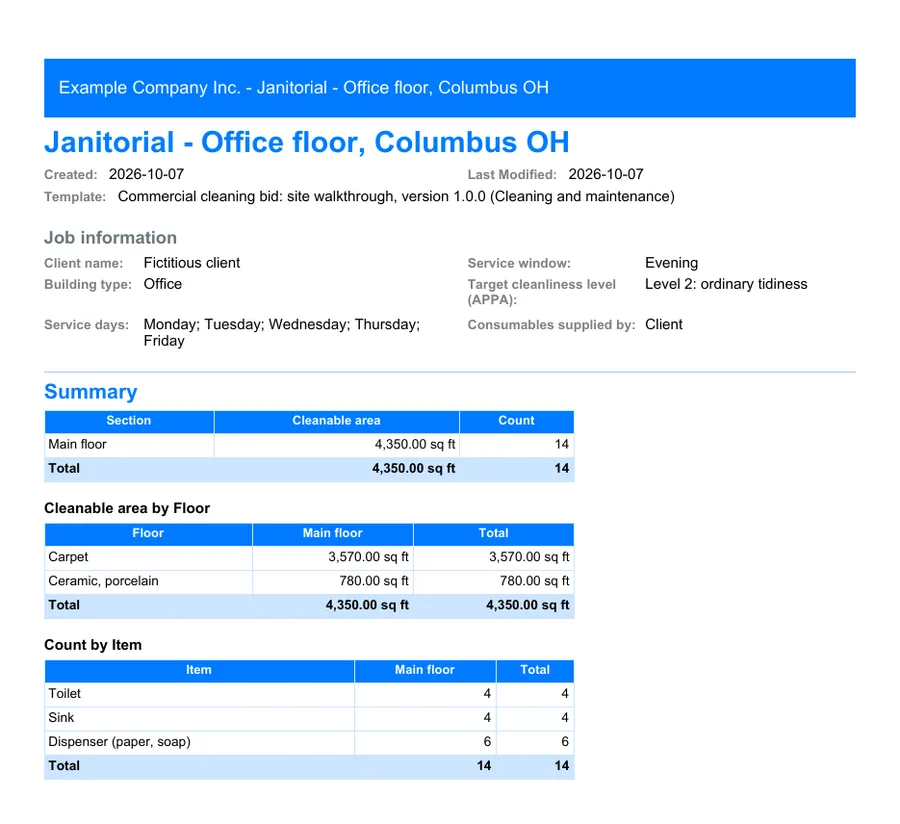Click the 'Template:' label
The image size is (900, 824).
[75, 197]
